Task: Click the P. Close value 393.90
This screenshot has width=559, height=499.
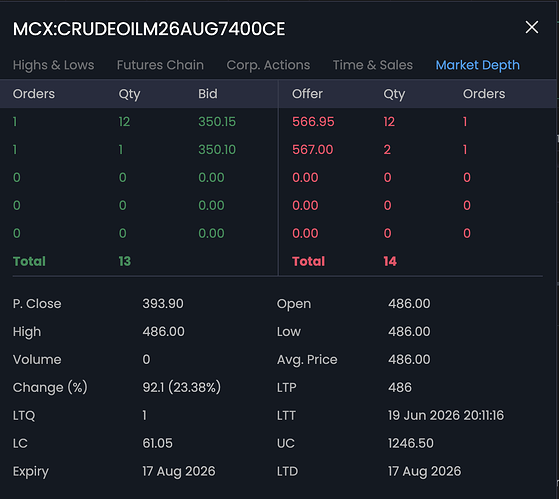Action: [x=163, y=304]
